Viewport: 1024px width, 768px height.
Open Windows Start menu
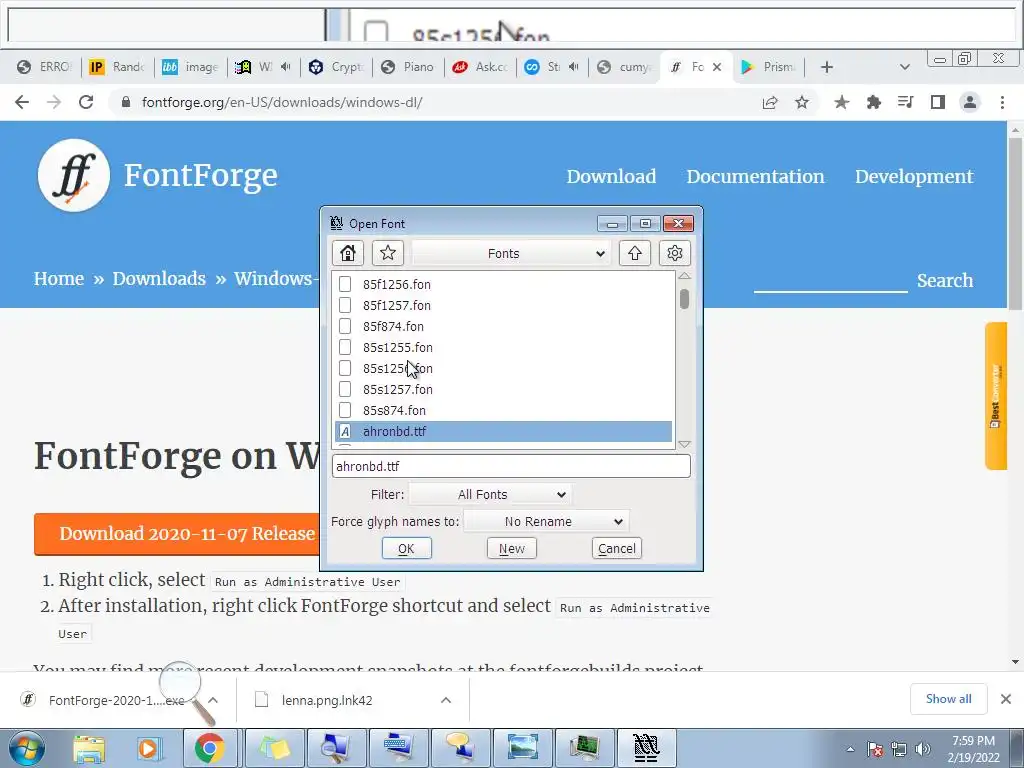tap(26, 748)
